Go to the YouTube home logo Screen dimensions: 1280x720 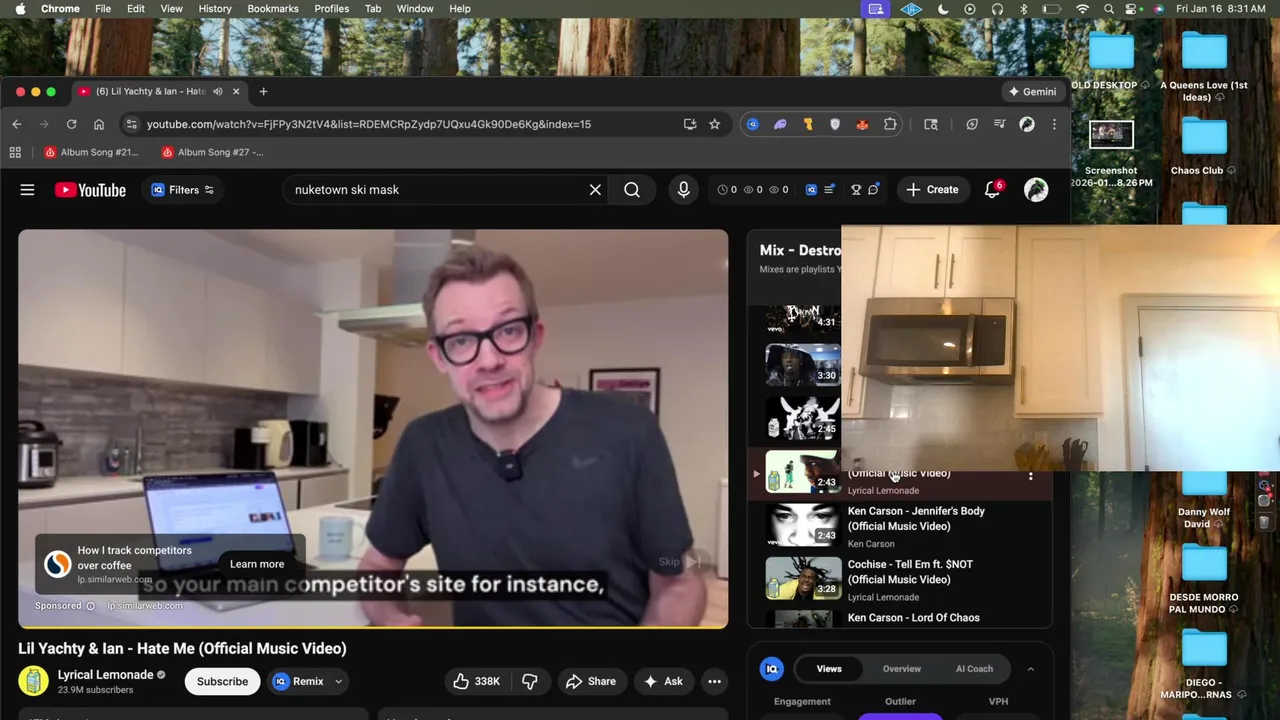point(90,190)
